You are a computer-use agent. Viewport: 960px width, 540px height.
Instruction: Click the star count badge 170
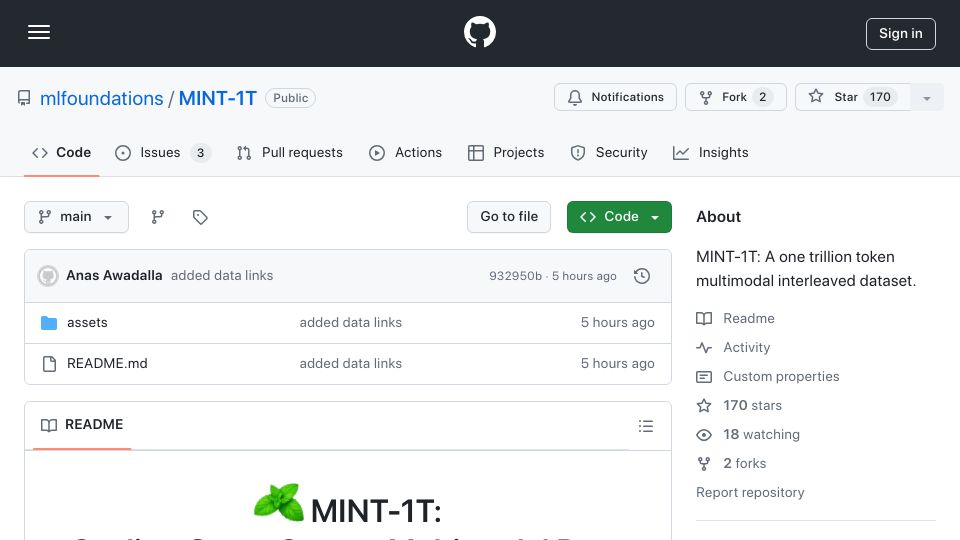pyautogui.click(x=880, y=97)
